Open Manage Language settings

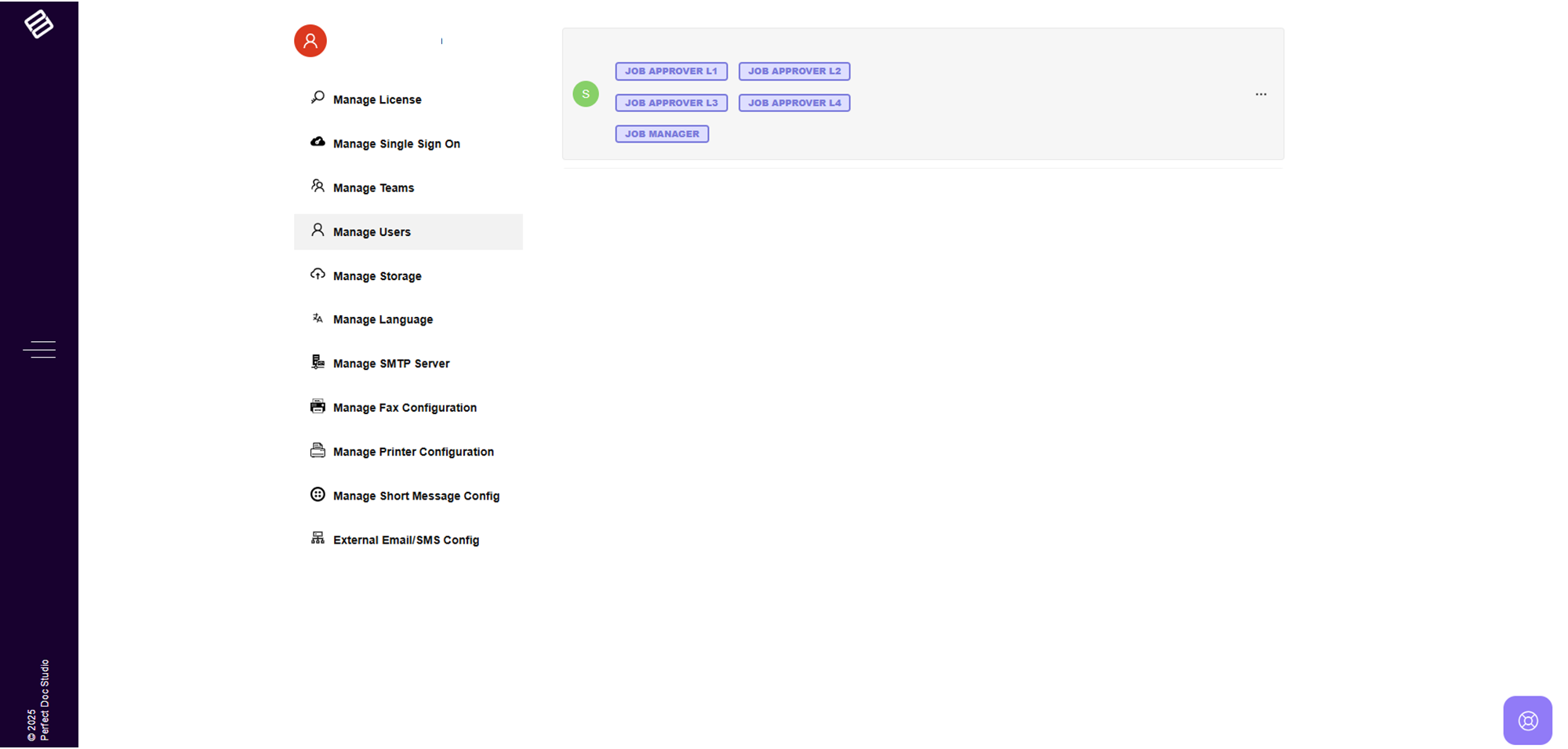(383, 320)
